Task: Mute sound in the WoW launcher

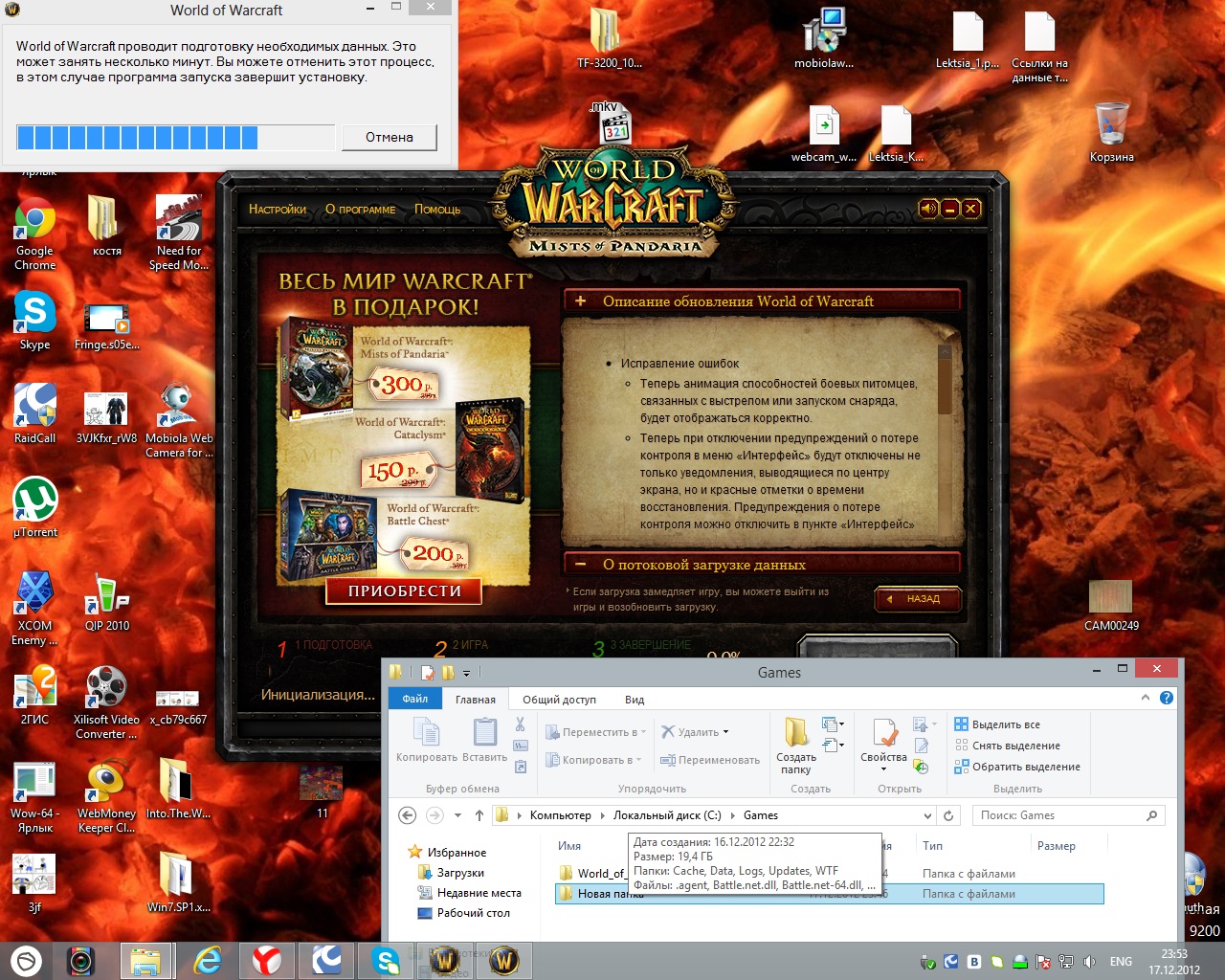Action: click(x=928, y=209)
